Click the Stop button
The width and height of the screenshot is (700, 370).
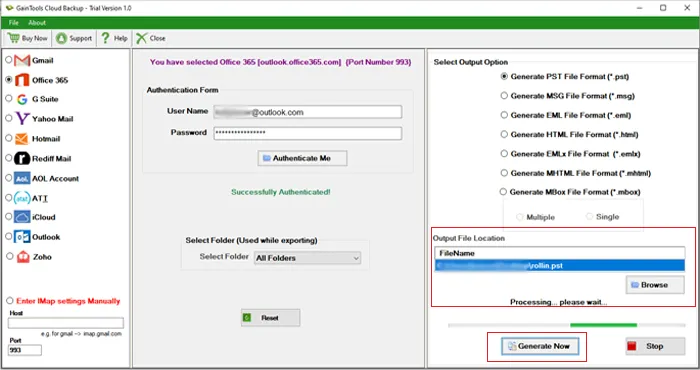coord(655,346)
